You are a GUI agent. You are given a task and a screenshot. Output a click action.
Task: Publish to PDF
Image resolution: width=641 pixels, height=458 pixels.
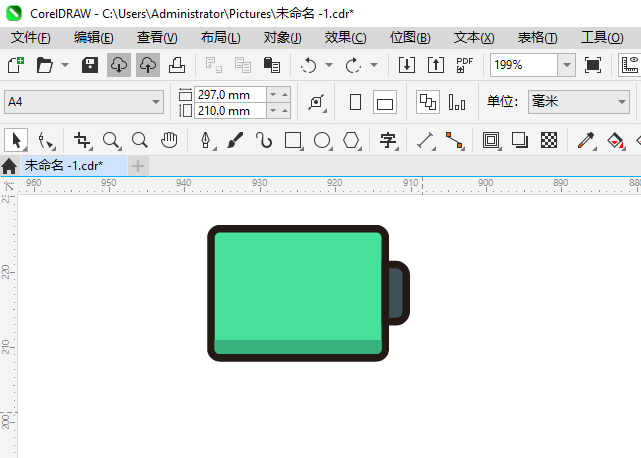point(465,65)
